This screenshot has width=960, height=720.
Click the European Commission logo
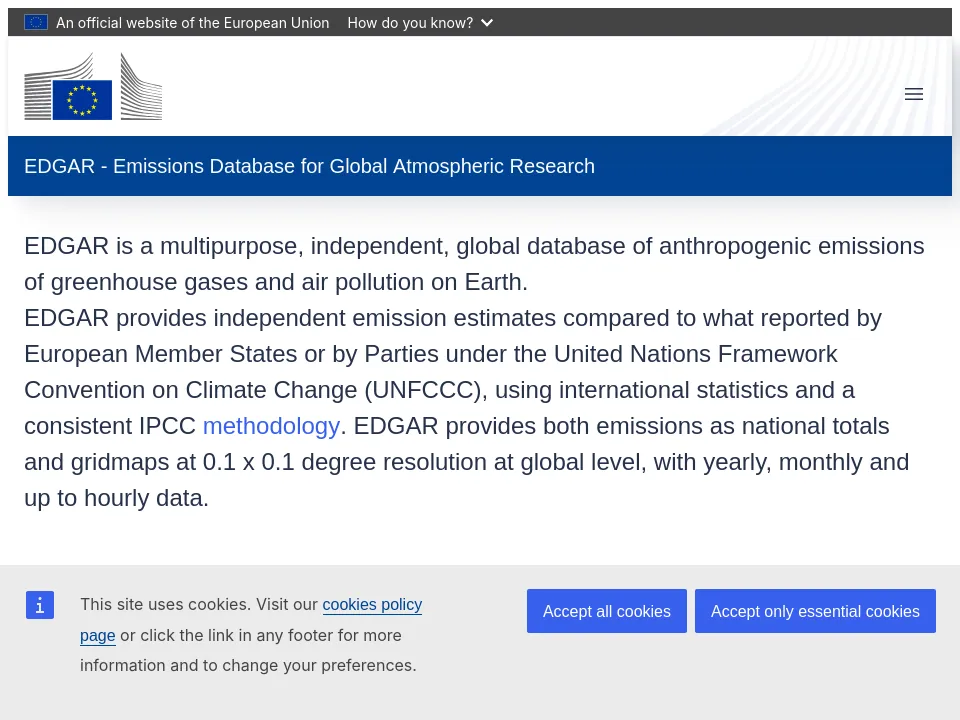point(93,86)
